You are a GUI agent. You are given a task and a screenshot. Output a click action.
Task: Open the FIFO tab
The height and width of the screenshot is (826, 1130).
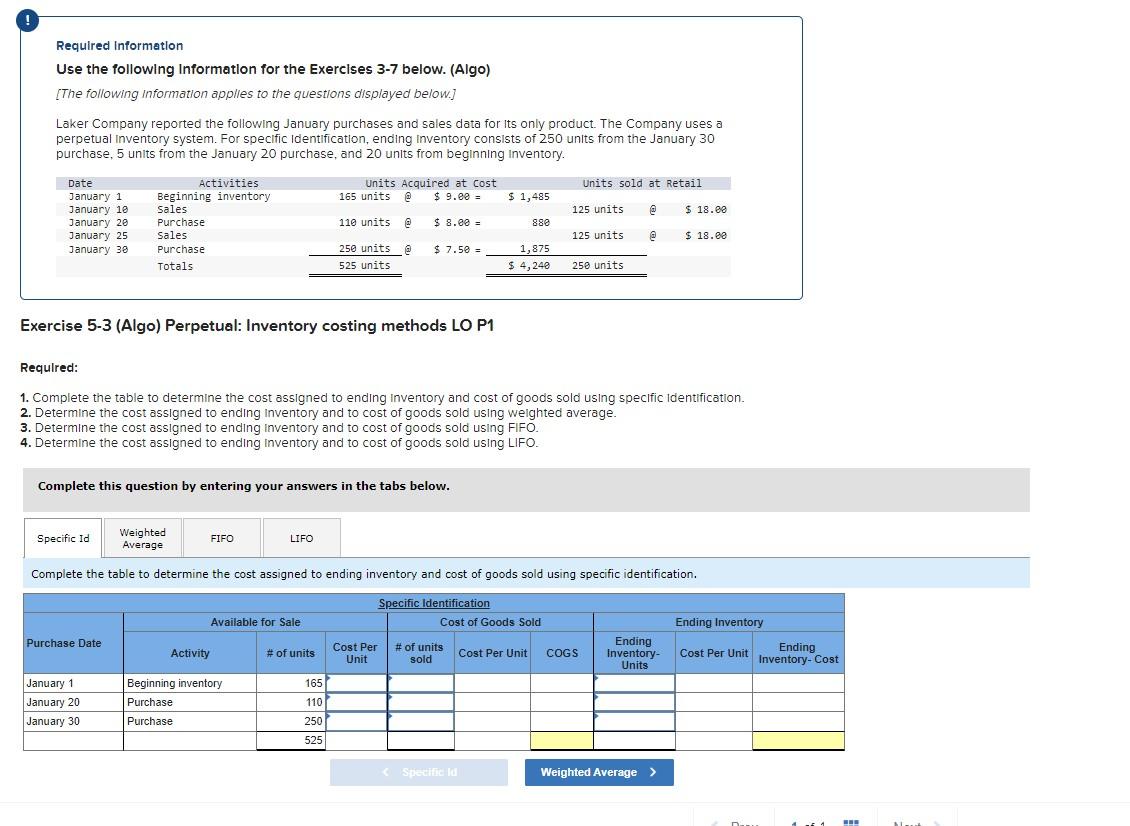(222, 538)
